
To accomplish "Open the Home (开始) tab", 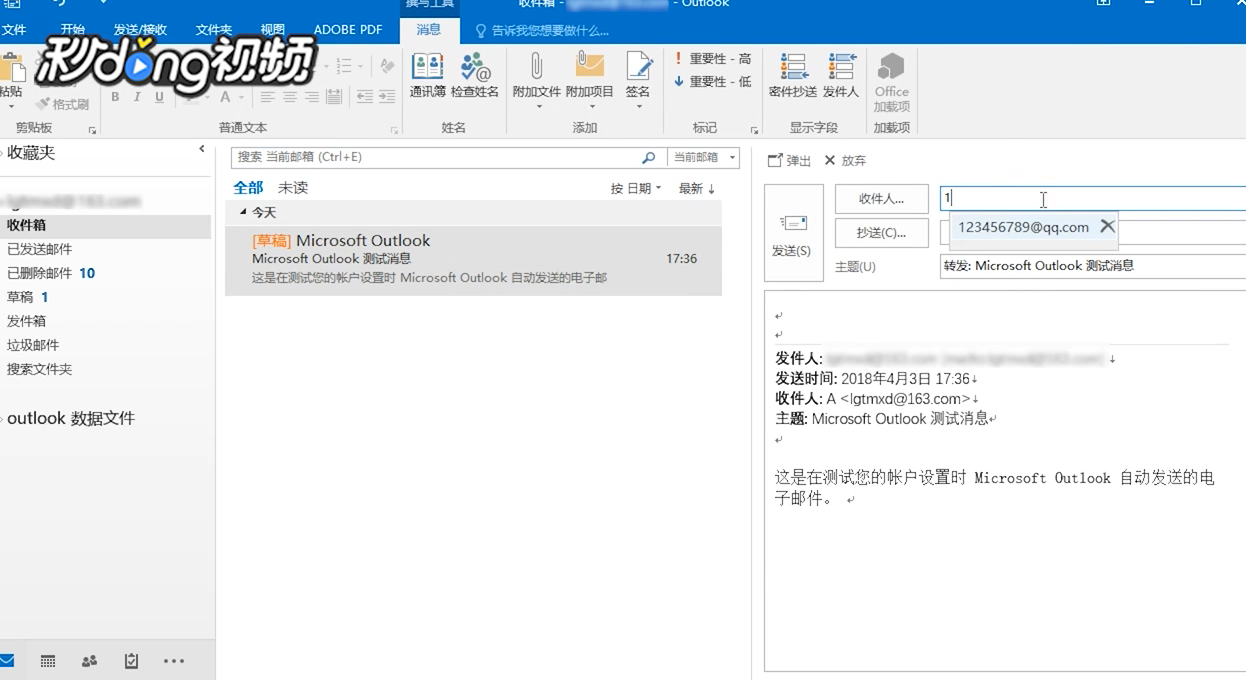I will (x=73, y=30).
